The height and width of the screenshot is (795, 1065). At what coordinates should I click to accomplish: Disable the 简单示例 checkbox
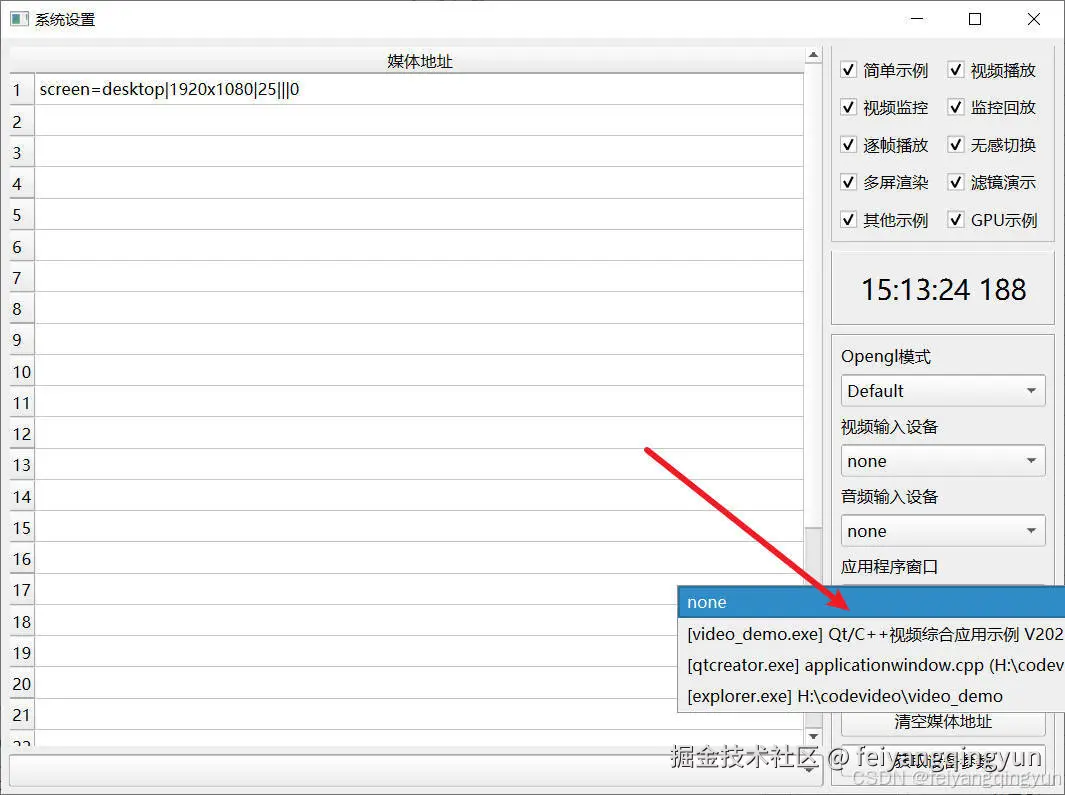click(x=849, y=70)
